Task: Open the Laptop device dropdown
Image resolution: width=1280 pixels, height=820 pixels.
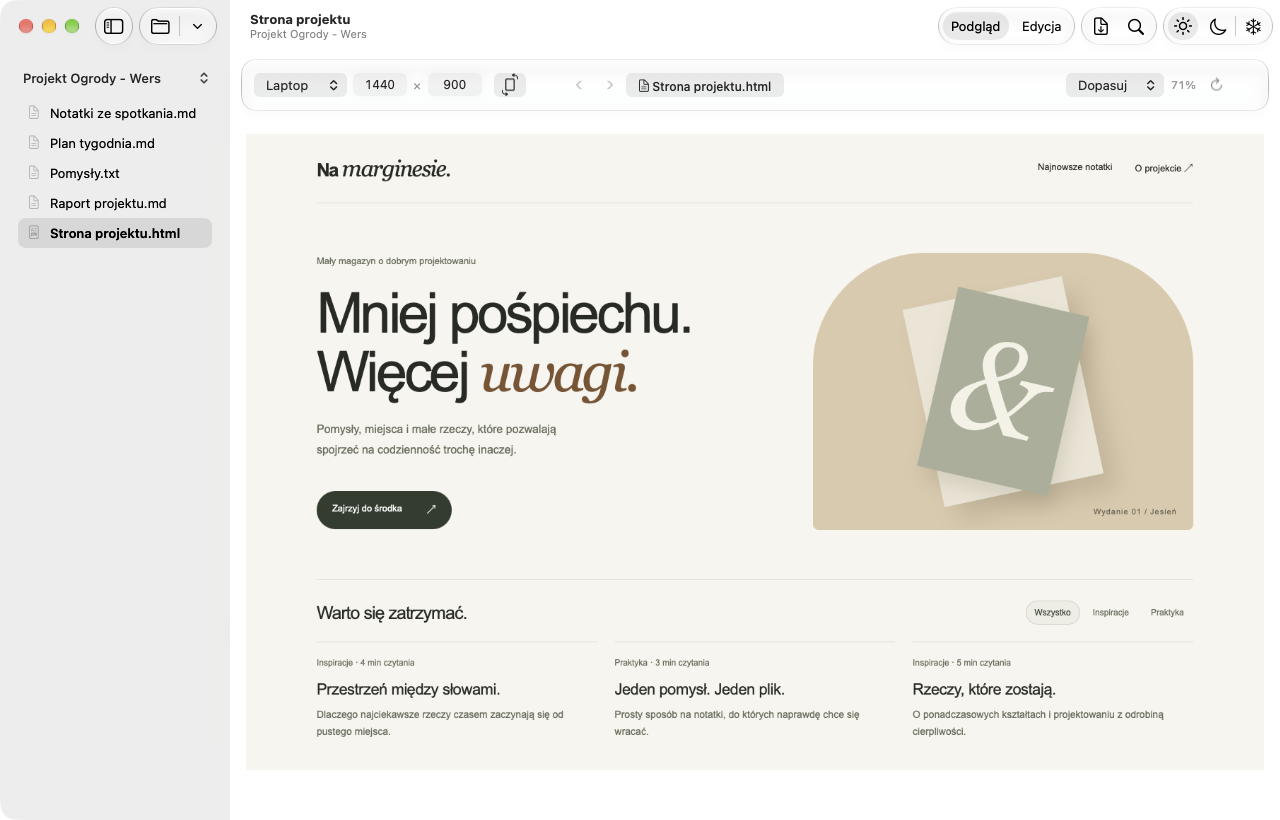Action: pyautogui.click(x=300, y=85)
